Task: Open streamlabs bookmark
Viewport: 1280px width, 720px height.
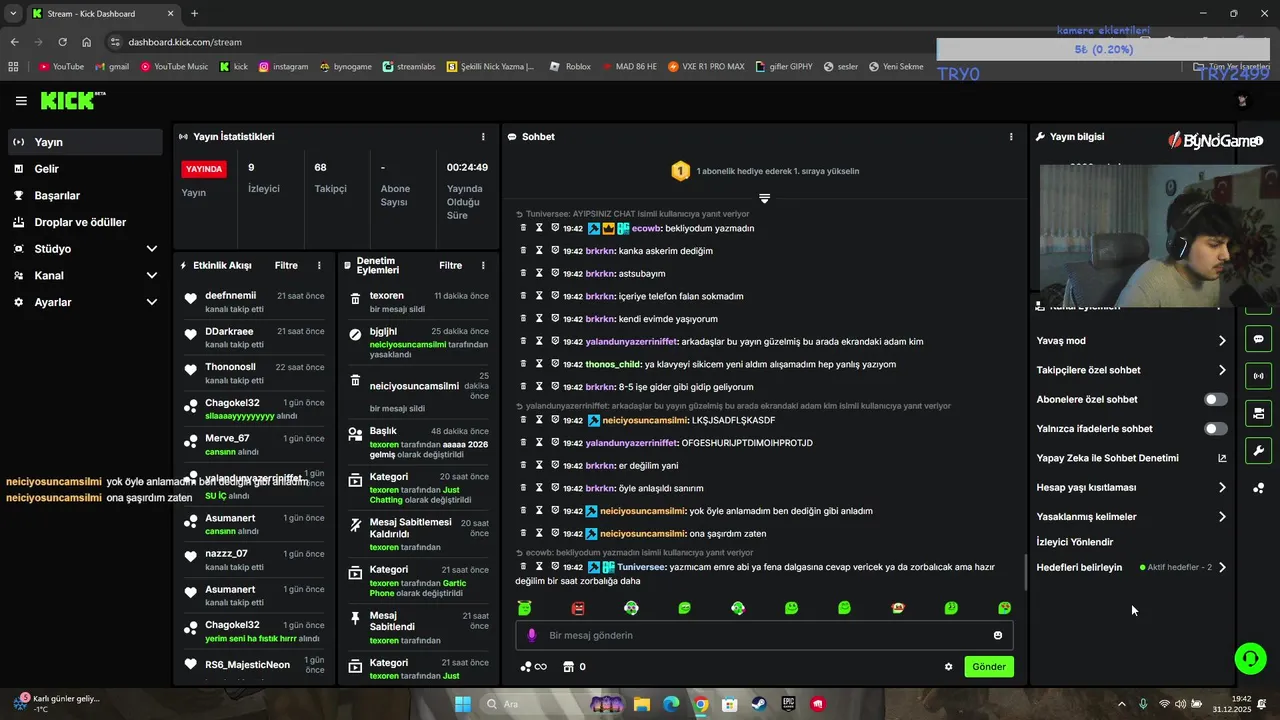Action: [410, 67]
